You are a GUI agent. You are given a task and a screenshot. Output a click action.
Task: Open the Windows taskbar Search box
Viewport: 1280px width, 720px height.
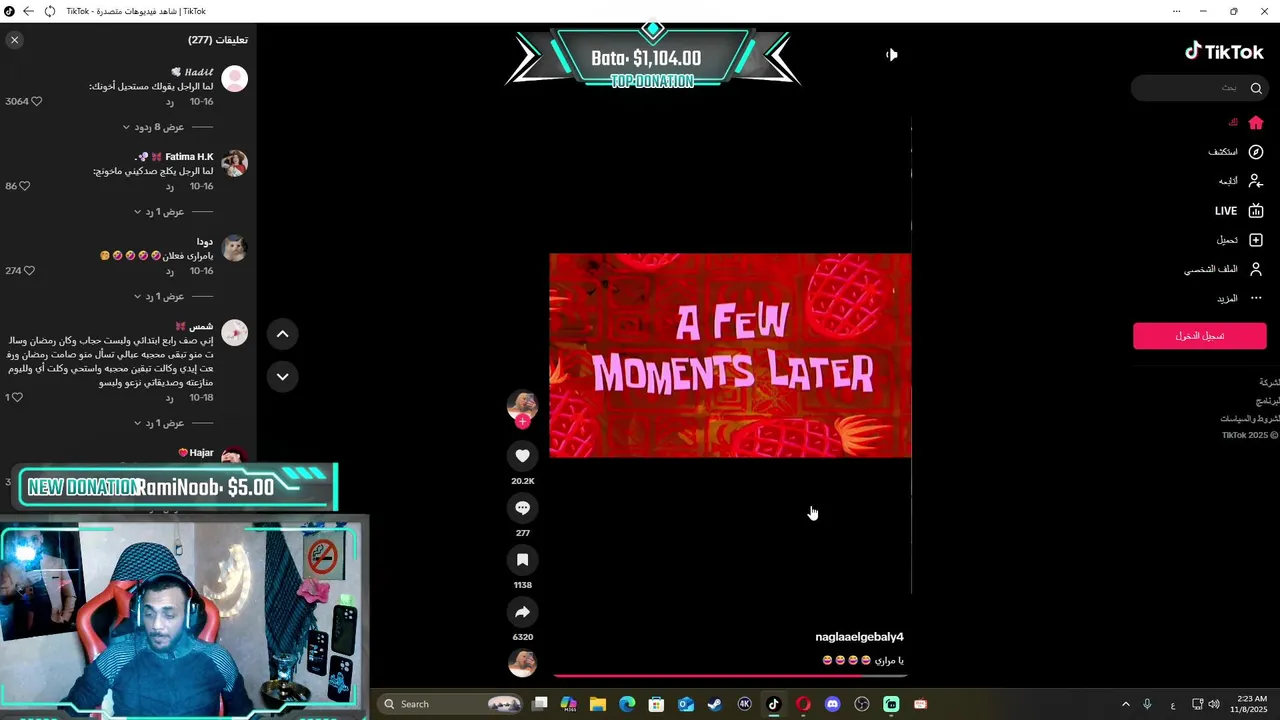point(452,704)
